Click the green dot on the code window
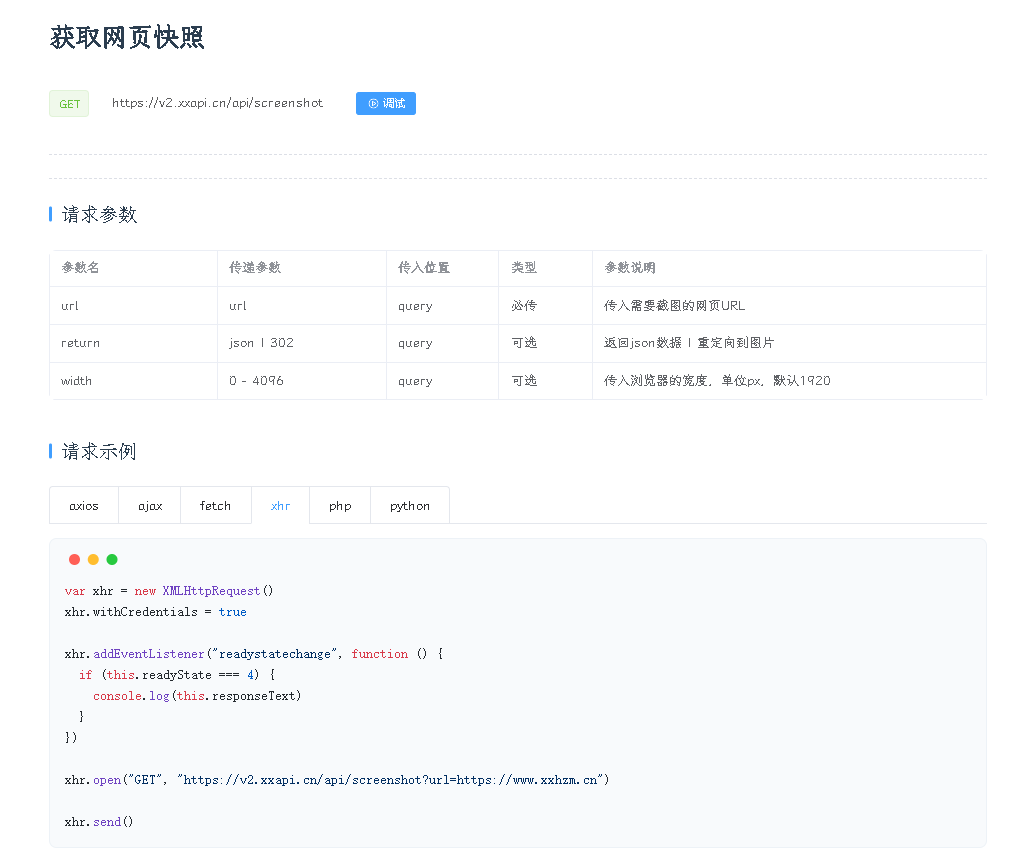Image resolution: width=1021 pixels, height=867 pixels. click(x=112, y=560)
